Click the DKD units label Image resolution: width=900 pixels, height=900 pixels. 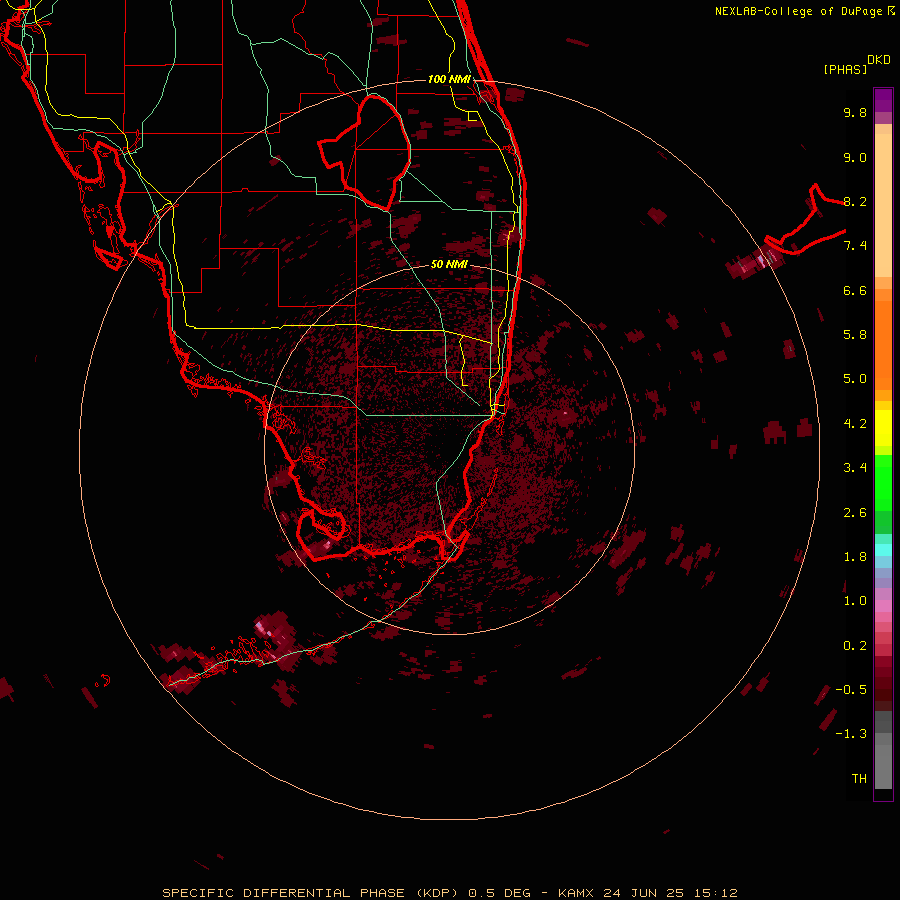(878, 59)
